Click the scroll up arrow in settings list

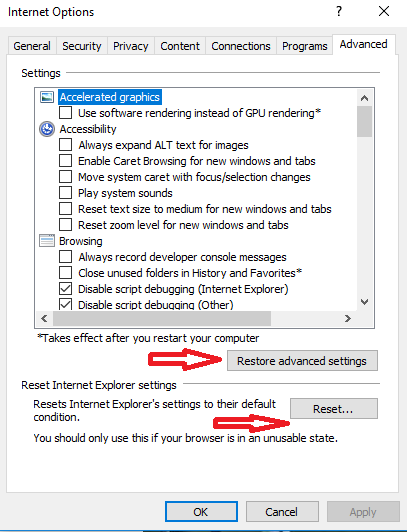[x=365, y=98]
